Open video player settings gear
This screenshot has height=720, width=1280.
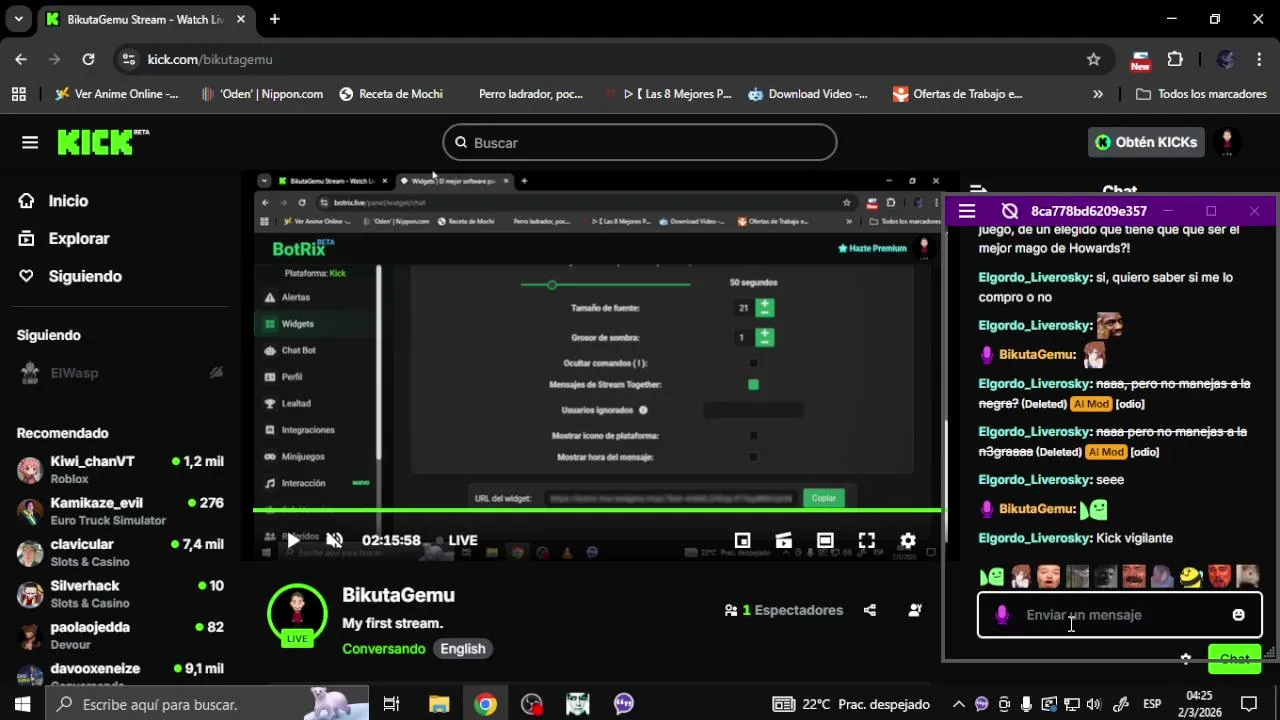[908, 540]
